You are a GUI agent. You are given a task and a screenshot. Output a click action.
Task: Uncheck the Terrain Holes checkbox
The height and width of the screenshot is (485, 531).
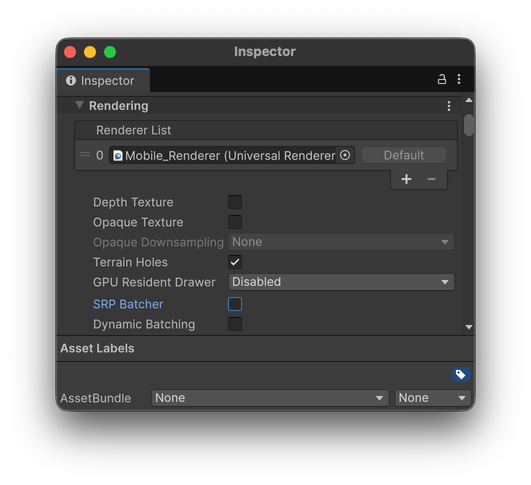235,262
